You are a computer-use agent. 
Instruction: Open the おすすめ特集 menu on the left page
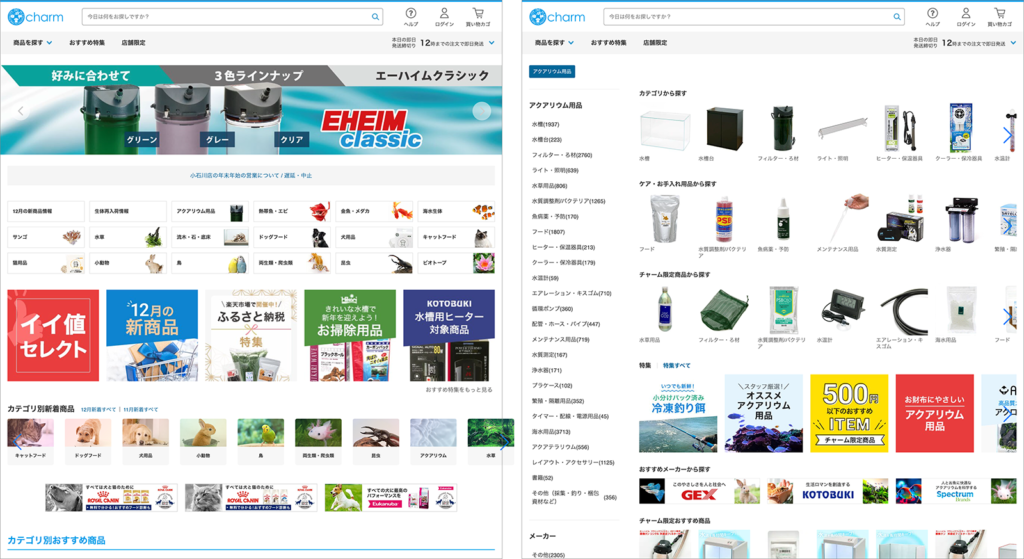point(87,43)
